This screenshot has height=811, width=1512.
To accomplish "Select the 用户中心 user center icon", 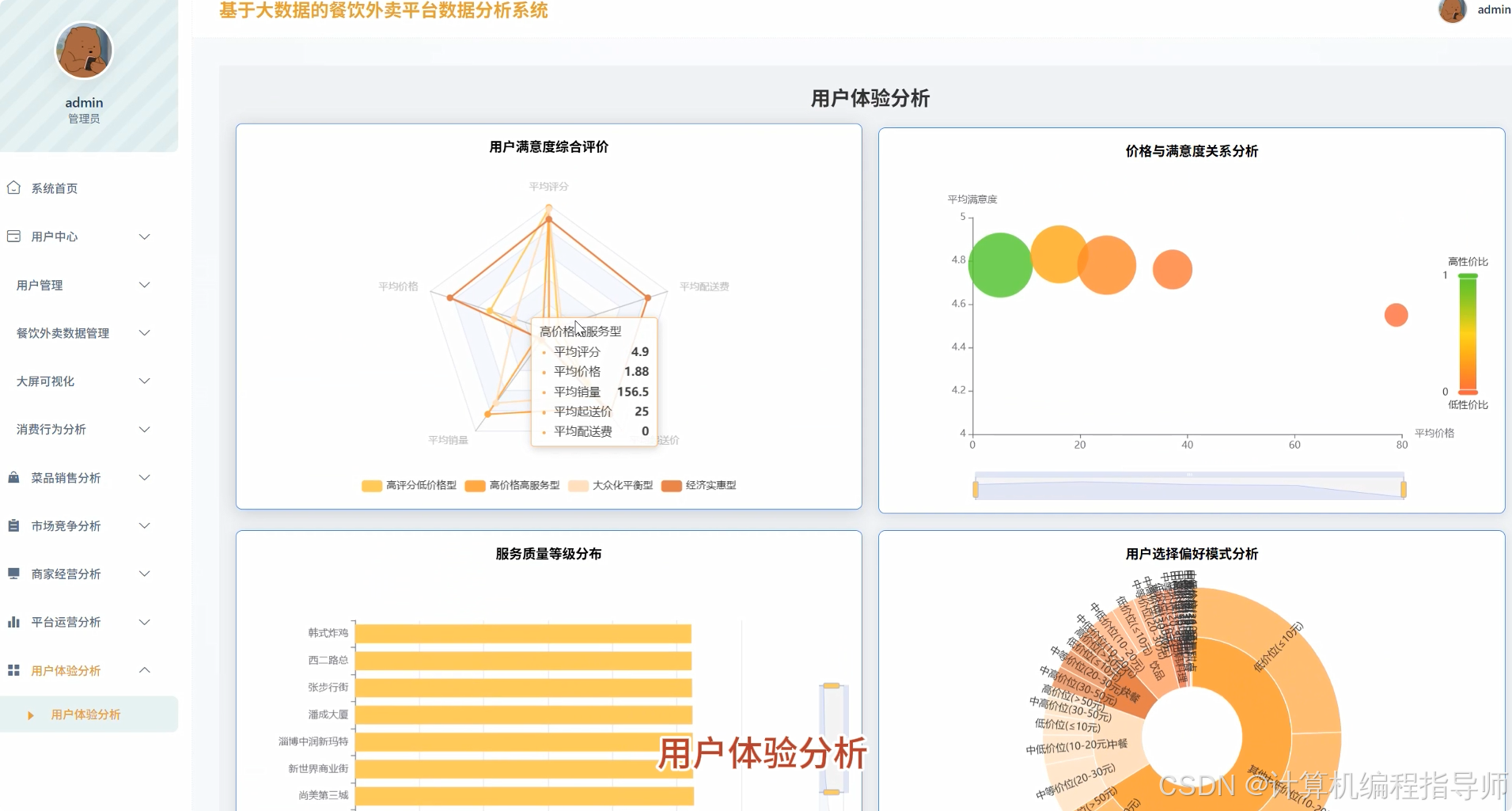I will 13,236.
